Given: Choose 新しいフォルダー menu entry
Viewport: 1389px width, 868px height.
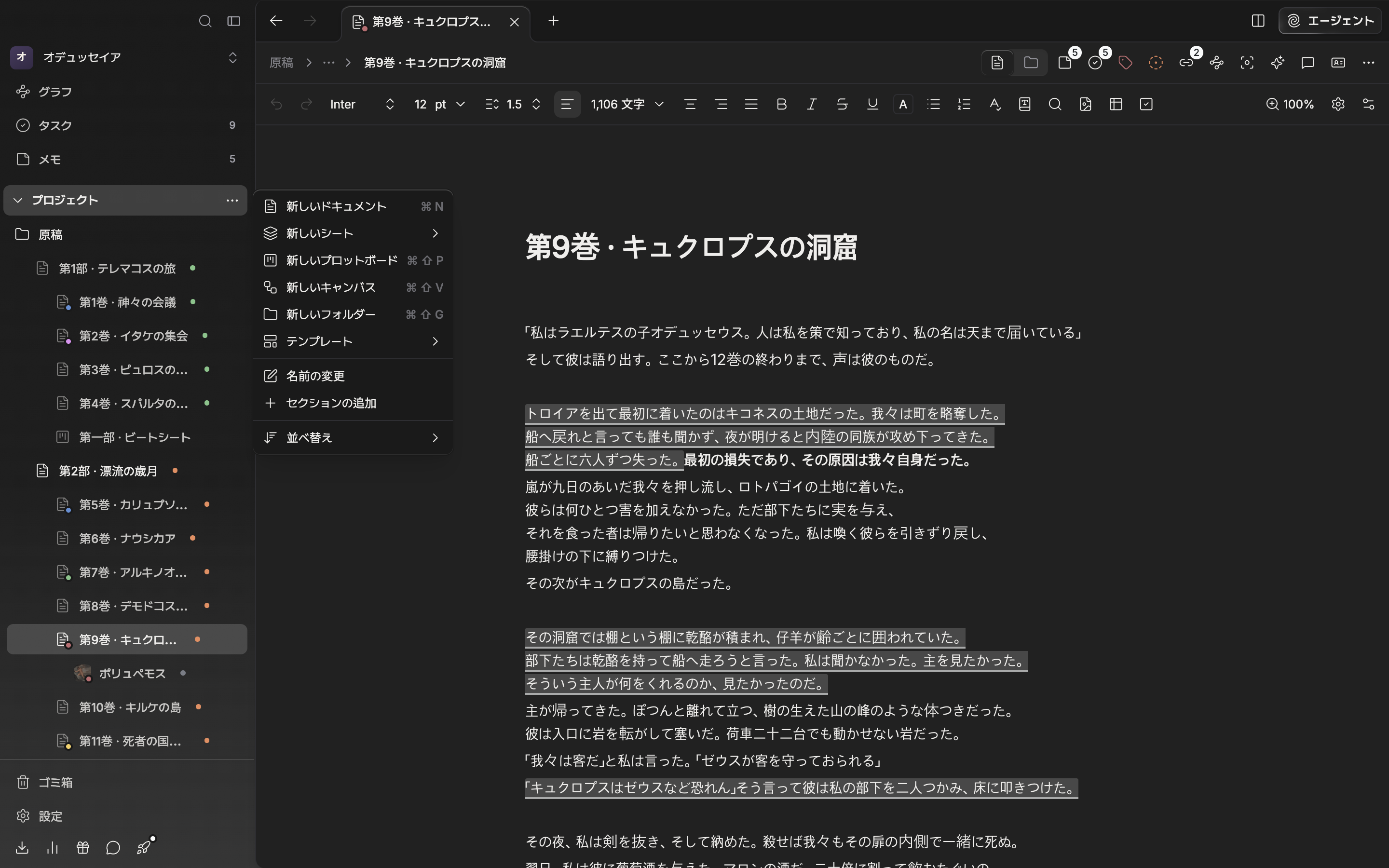Looking at the screenshot, I should coord(353,314).
